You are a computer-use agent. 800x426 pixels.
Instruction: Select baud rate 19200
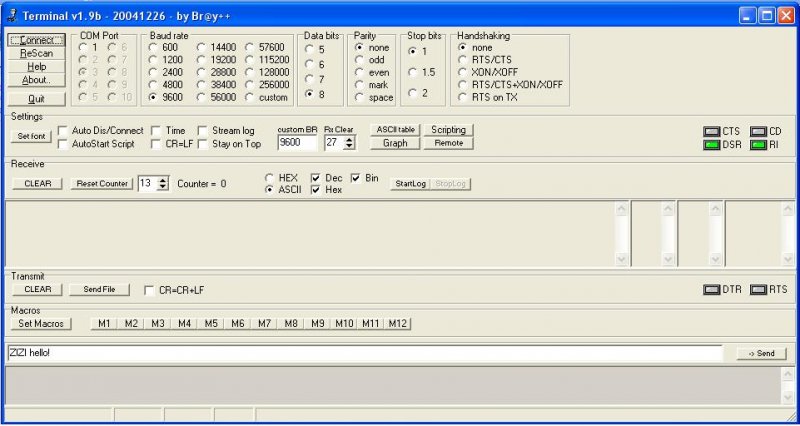click(201, 60)
